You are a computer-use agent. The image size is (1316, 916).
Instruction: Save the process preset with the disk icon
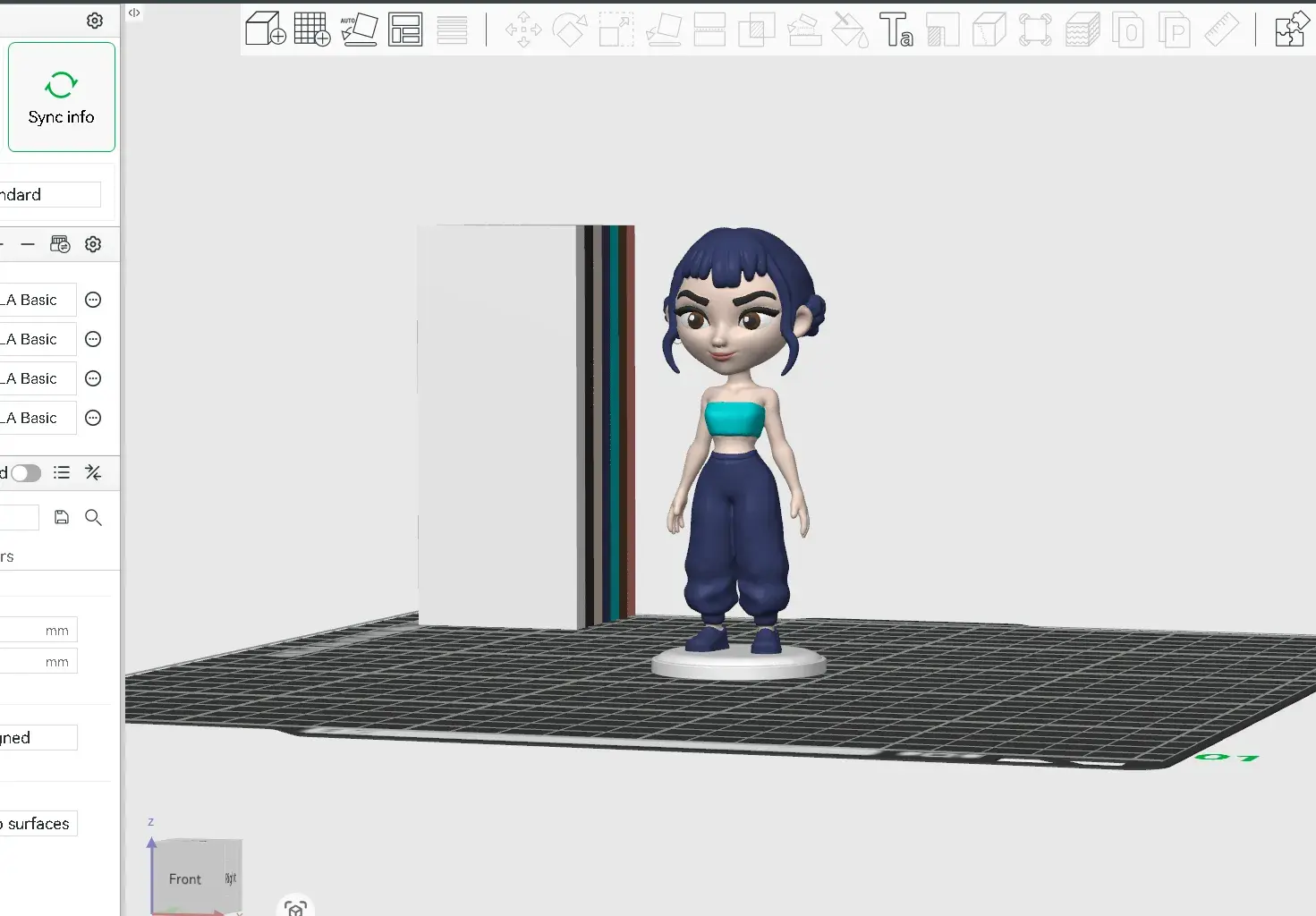(62, 517)
